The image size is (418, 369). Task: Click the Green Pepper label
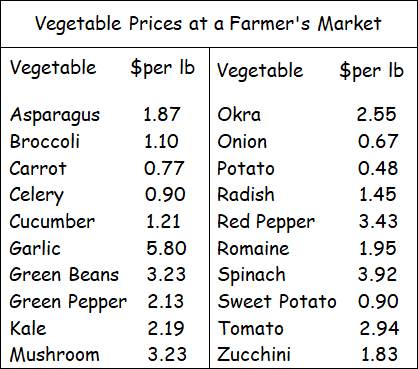68,303
